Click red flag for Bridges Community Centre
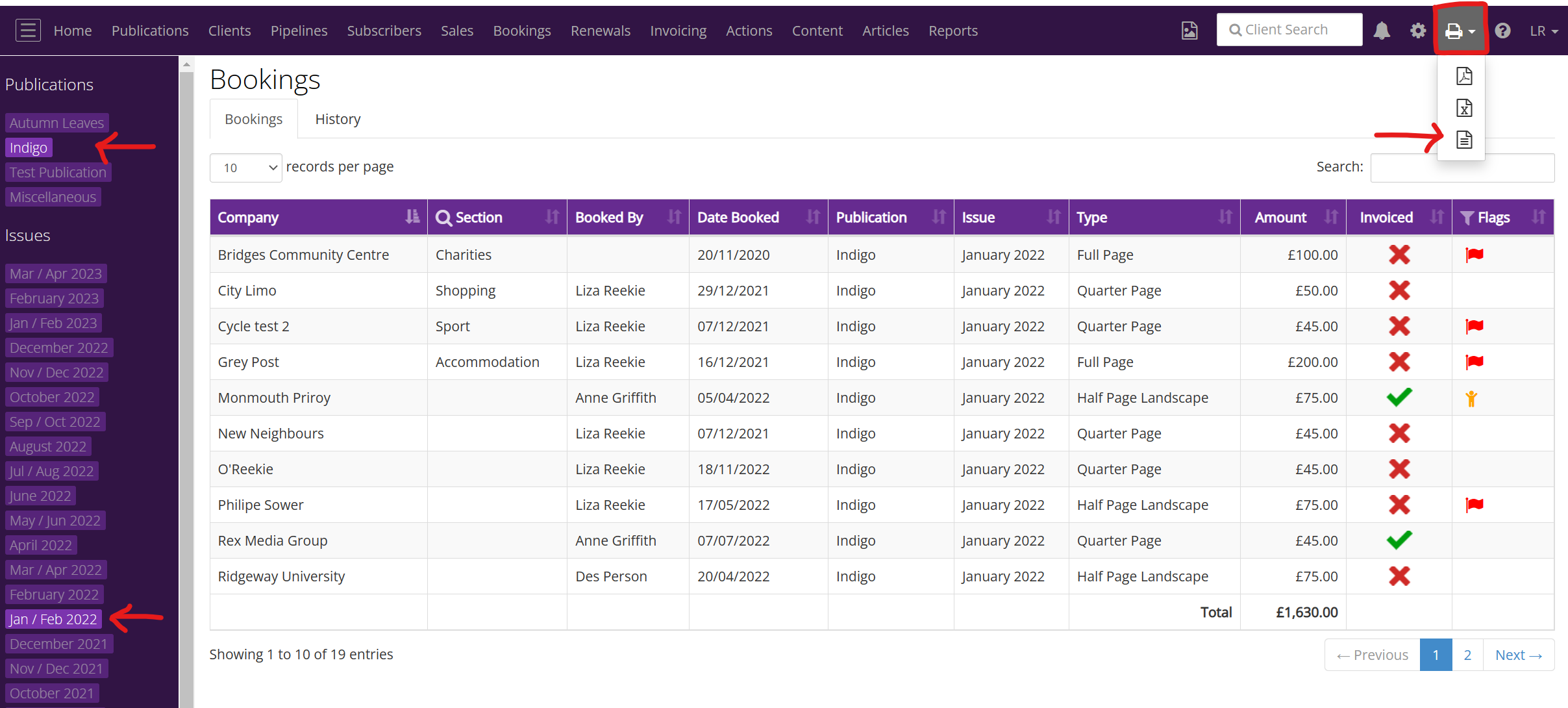 [x=1475, y=255]
